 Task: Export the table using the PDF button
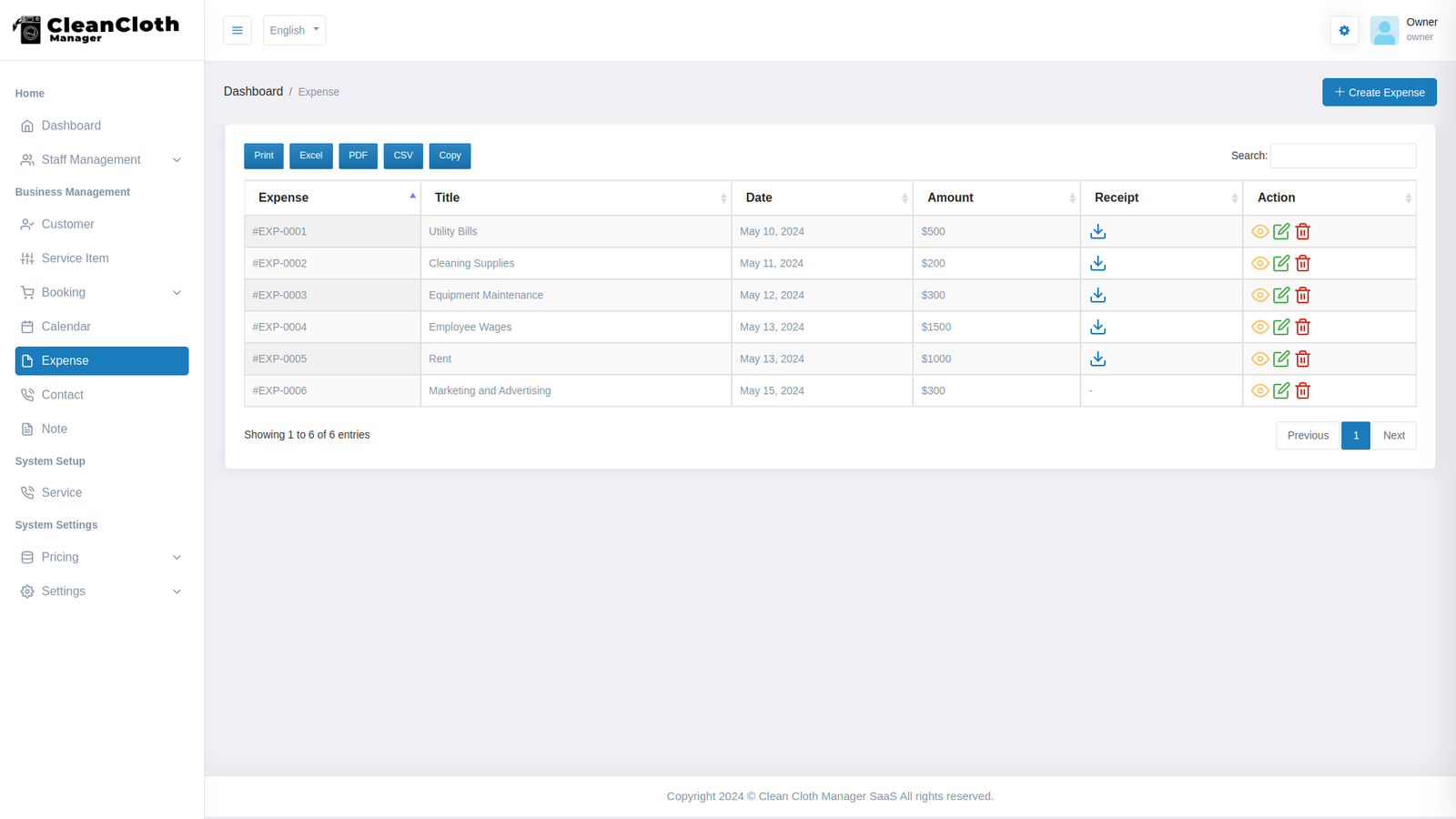coord(358,156)
